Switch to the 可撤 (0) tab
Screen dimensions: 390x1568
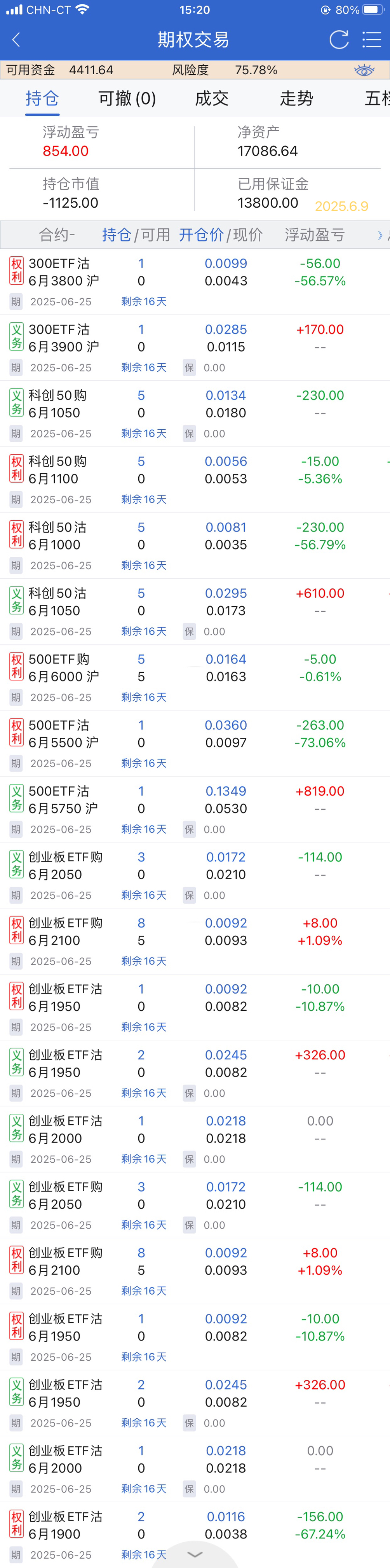point(127,99)
